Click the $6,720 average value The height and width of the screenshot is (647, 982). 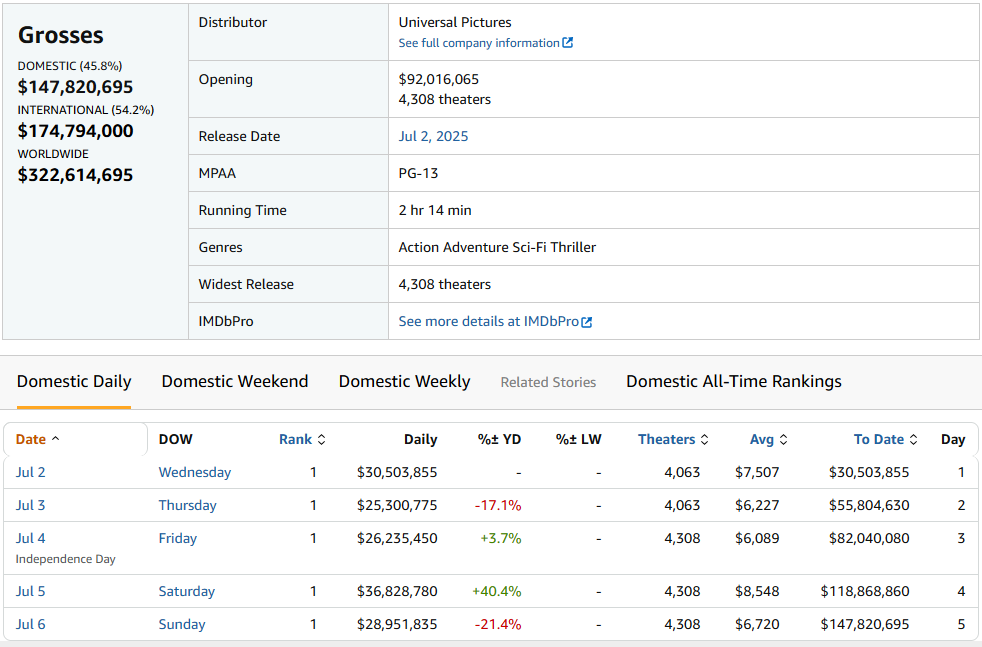point(757,624)
